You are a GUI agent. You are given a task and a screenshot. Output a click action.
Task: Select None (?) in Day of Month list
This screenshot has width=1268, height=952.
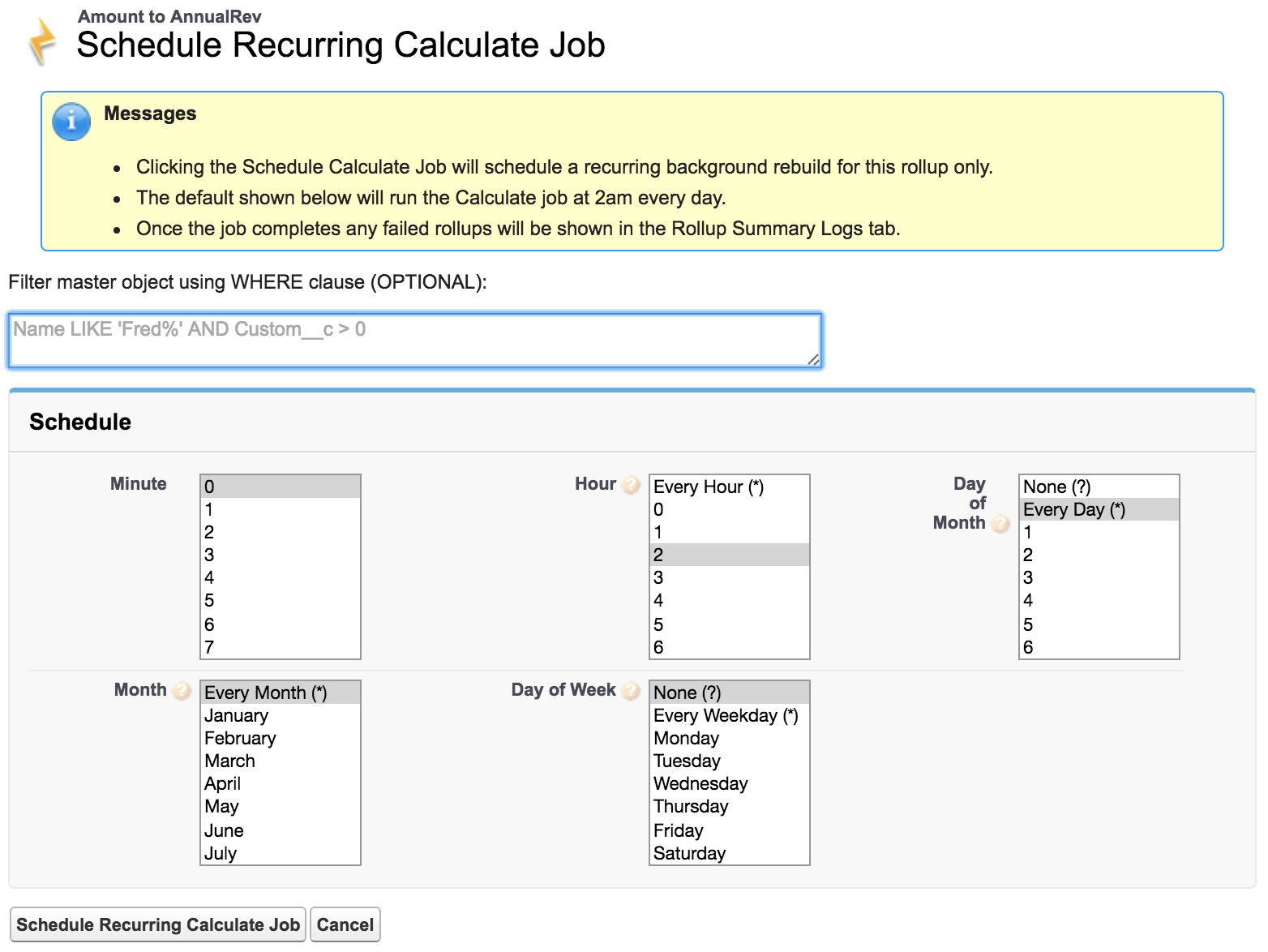pos(1098,487)
